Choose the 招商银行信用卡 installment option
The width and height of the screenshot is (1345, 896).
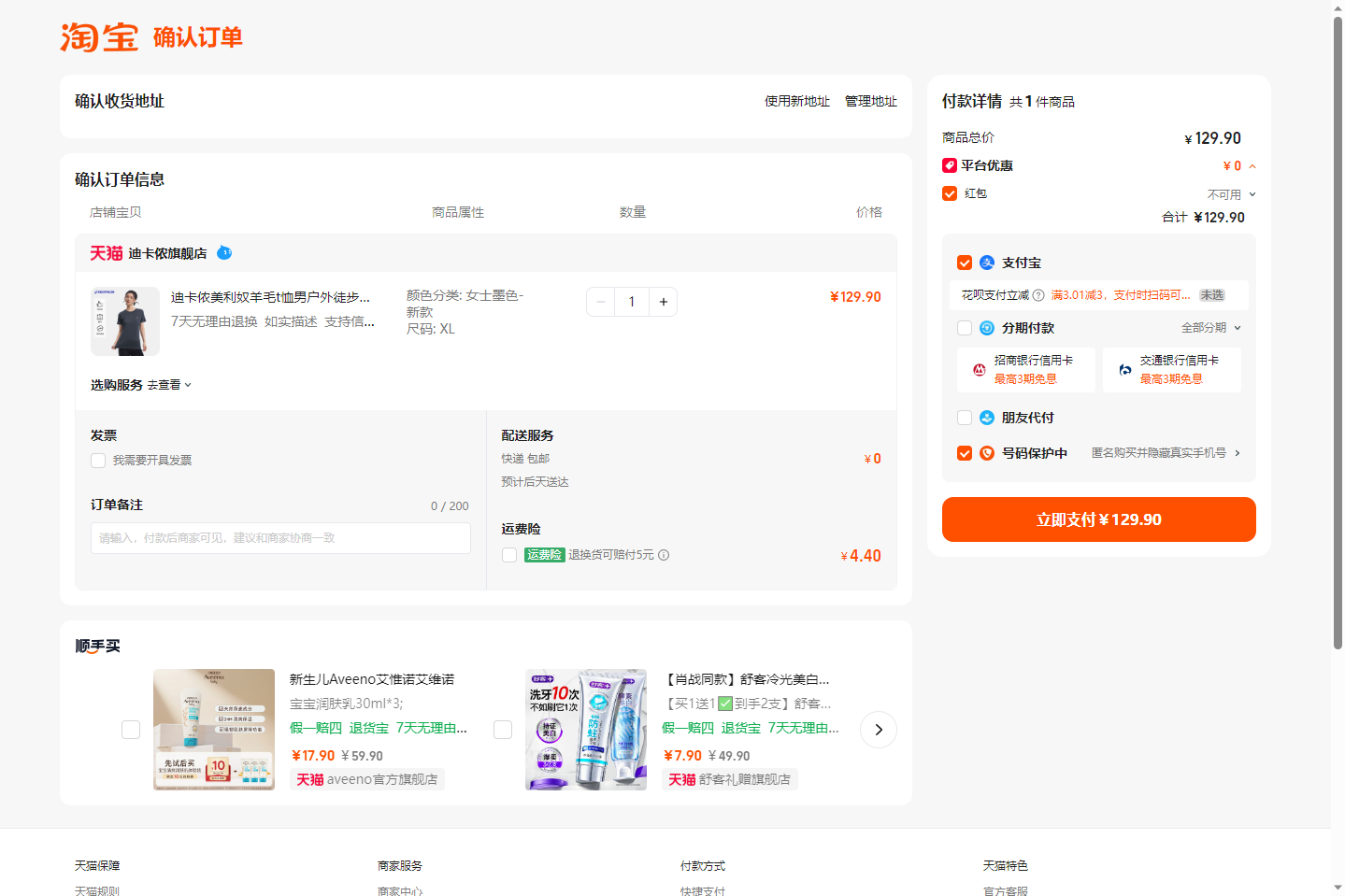click(1026, 370)
